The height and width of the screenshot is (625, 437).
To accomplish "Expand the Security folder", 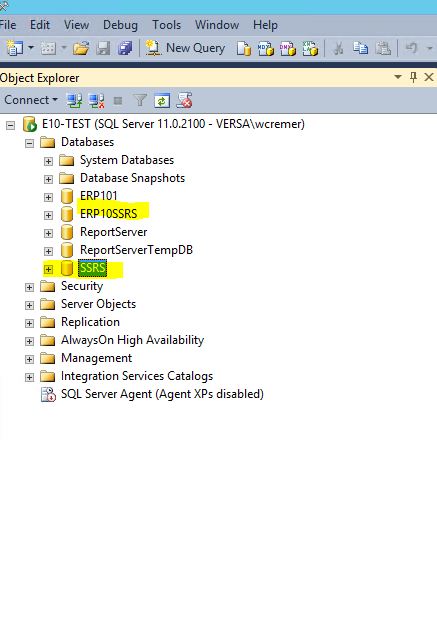I will [x=29, y=287].
